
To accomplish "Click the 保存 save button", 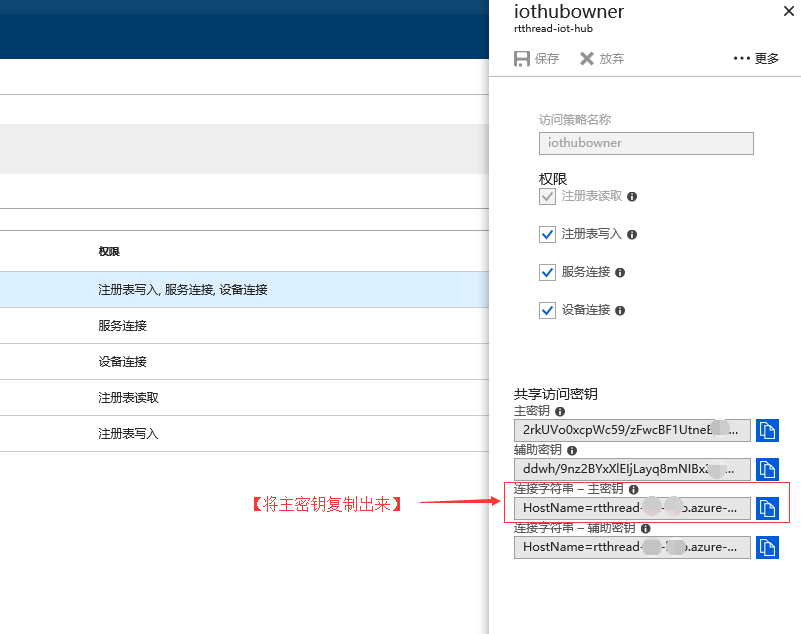I will (537, 59).
